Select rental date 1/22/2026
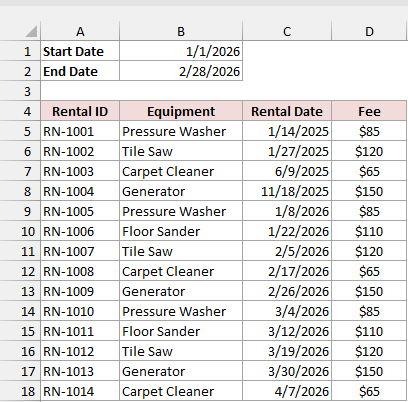Image resolution: width=408 pixels, height=402 pixels. 287,231
